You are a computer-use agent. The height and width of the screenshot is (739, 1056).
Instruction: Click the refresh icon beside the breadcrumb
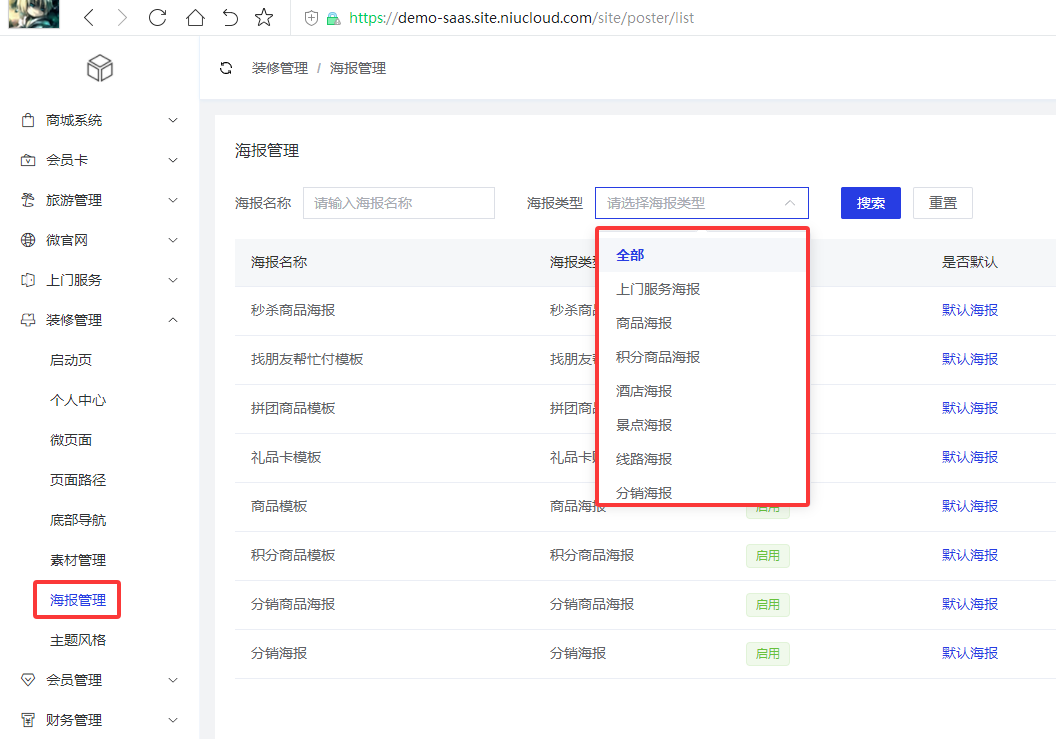click(226, 68)
